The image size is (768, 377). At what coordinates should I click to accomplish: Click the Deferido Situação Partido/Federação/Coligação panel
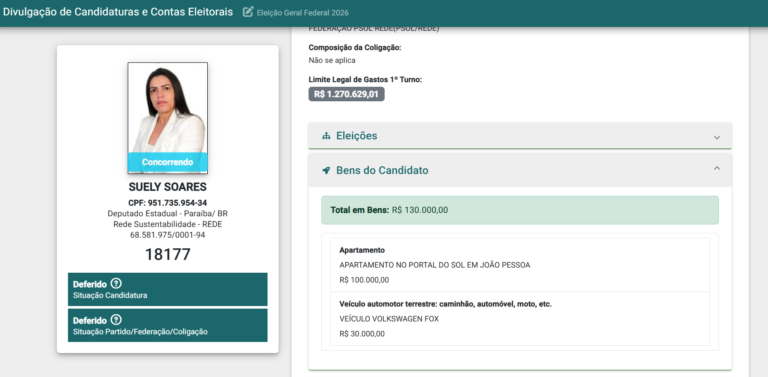pyautogui.click(x=168, y=325)
